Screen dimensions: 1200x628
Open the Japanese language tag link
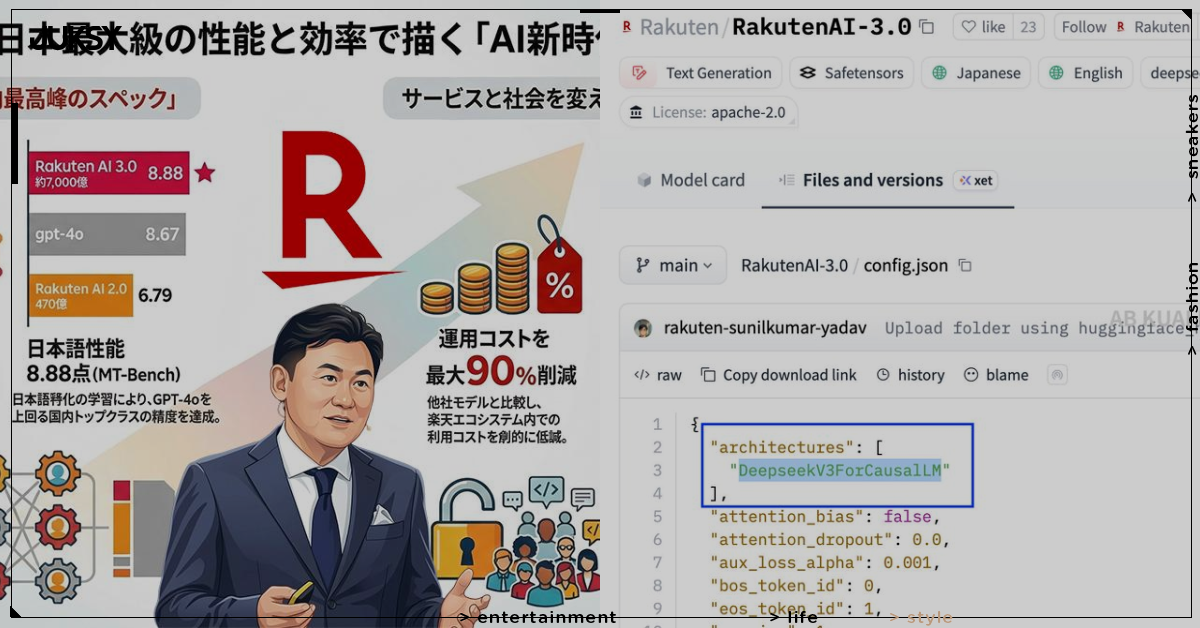click(x=975, y=72)
